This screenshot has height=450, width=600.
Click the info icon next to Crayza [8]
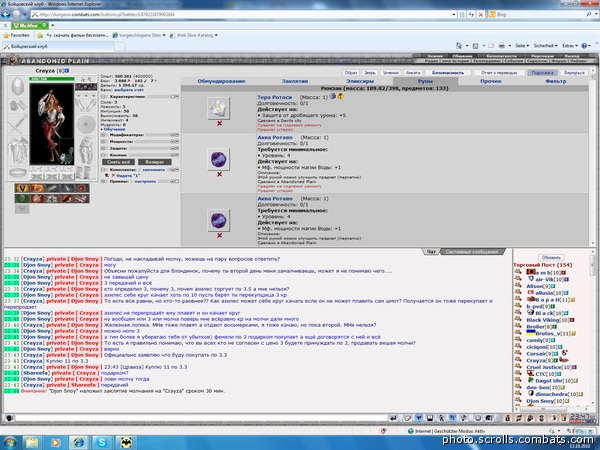(x=67, y=70)
